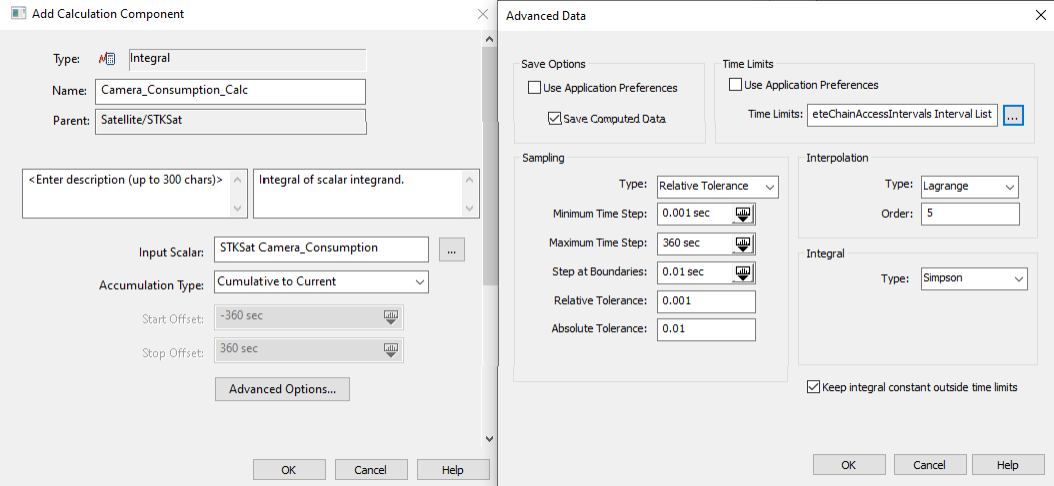Click Minimum Time Step unit selector icon
1054x486 pixels.
click(x=743, y=215)
